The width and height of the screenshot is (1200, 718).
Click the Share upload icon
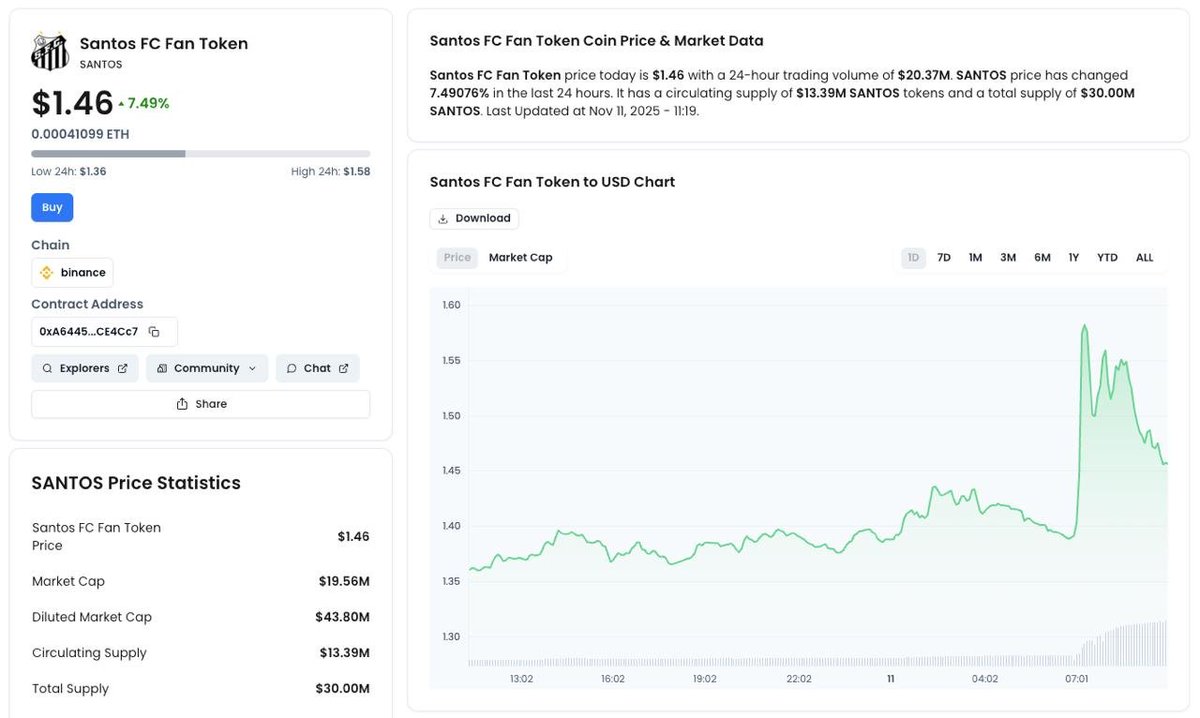click(x=182, y=404)
